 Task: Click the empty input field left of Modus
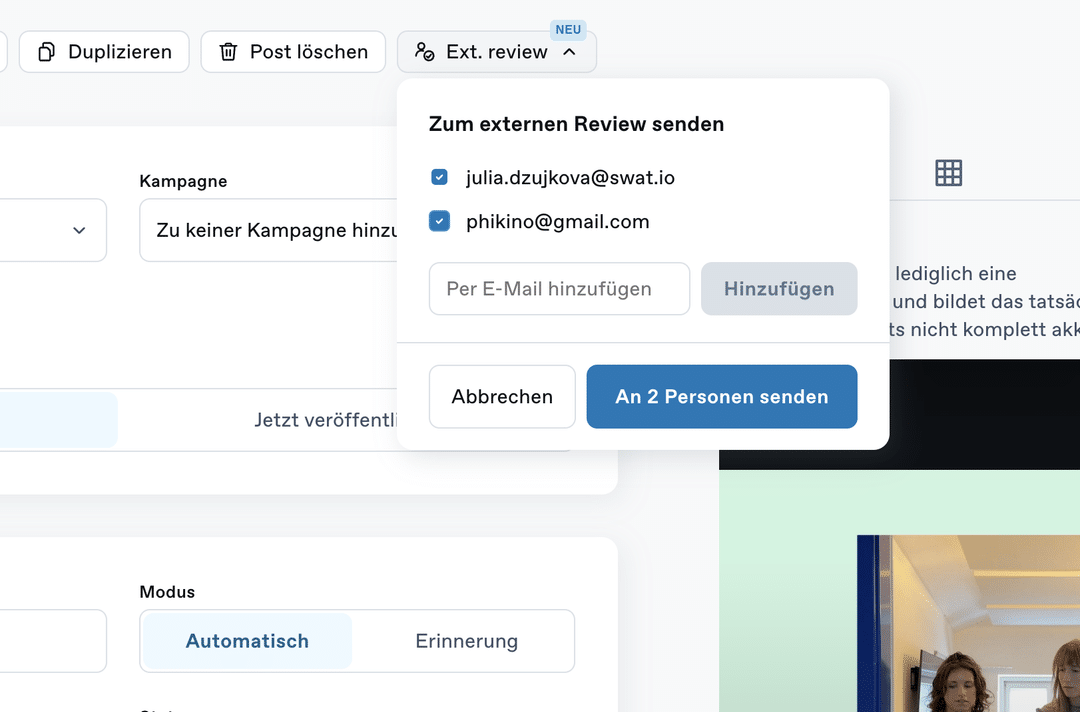[x=53, y=641]
